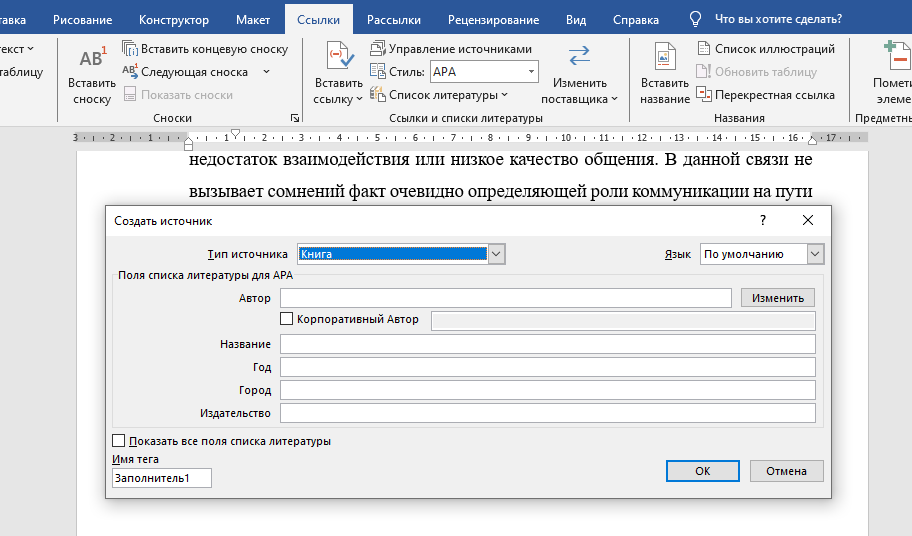This screenshot has height=536, width=912.
Task: Click Вставить концевую сноску icon
Action: click(x=131, y=49)
